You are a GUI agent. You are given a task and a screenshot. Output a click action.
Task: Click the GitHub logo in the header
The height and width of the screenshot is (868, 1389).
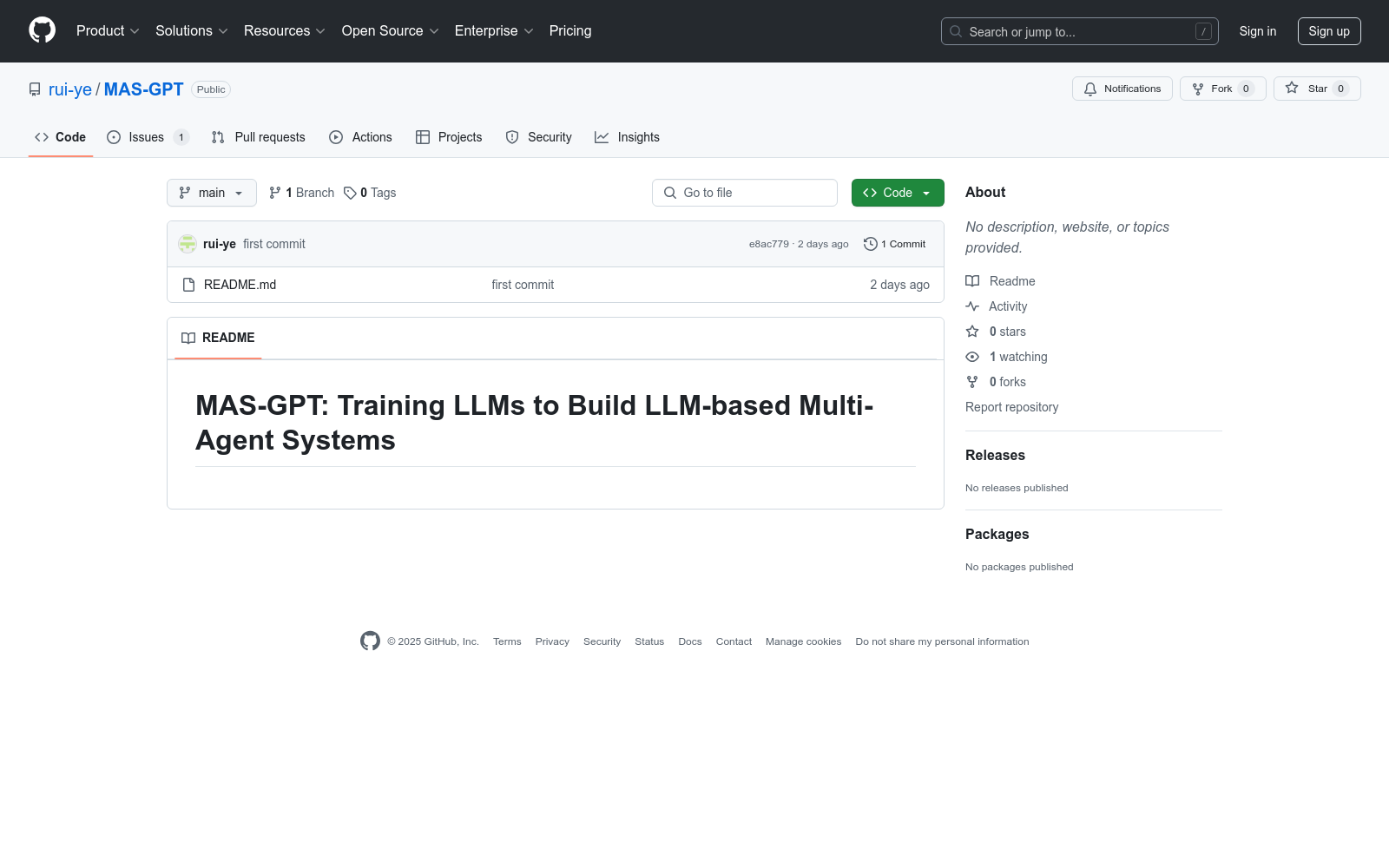click(x=42, y=30)
